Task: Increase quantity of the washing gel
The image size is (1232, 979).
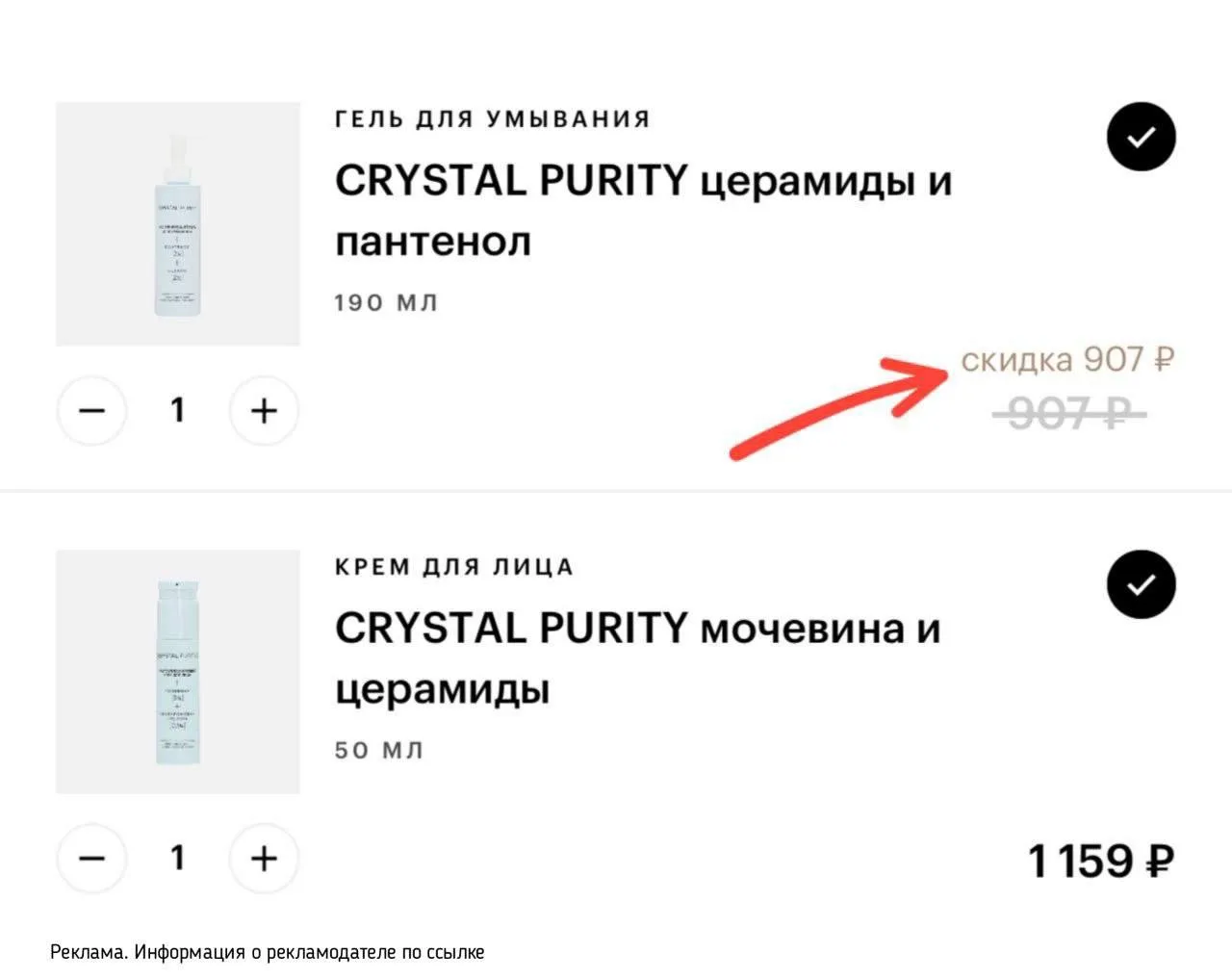Action: pos(264,411)
